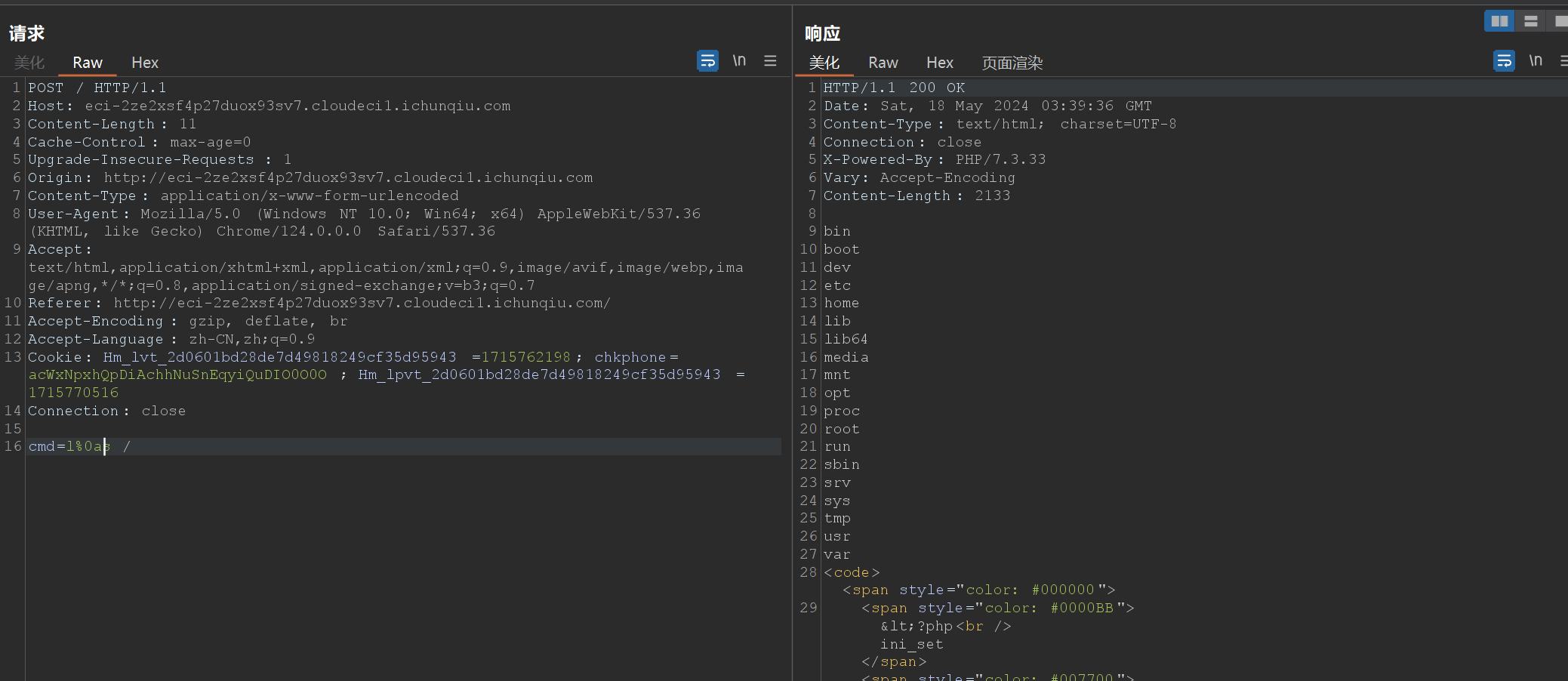This screenshot has width=1568, height=681.
Task: Click 'var' entry in response output
Action: (837, 554)
